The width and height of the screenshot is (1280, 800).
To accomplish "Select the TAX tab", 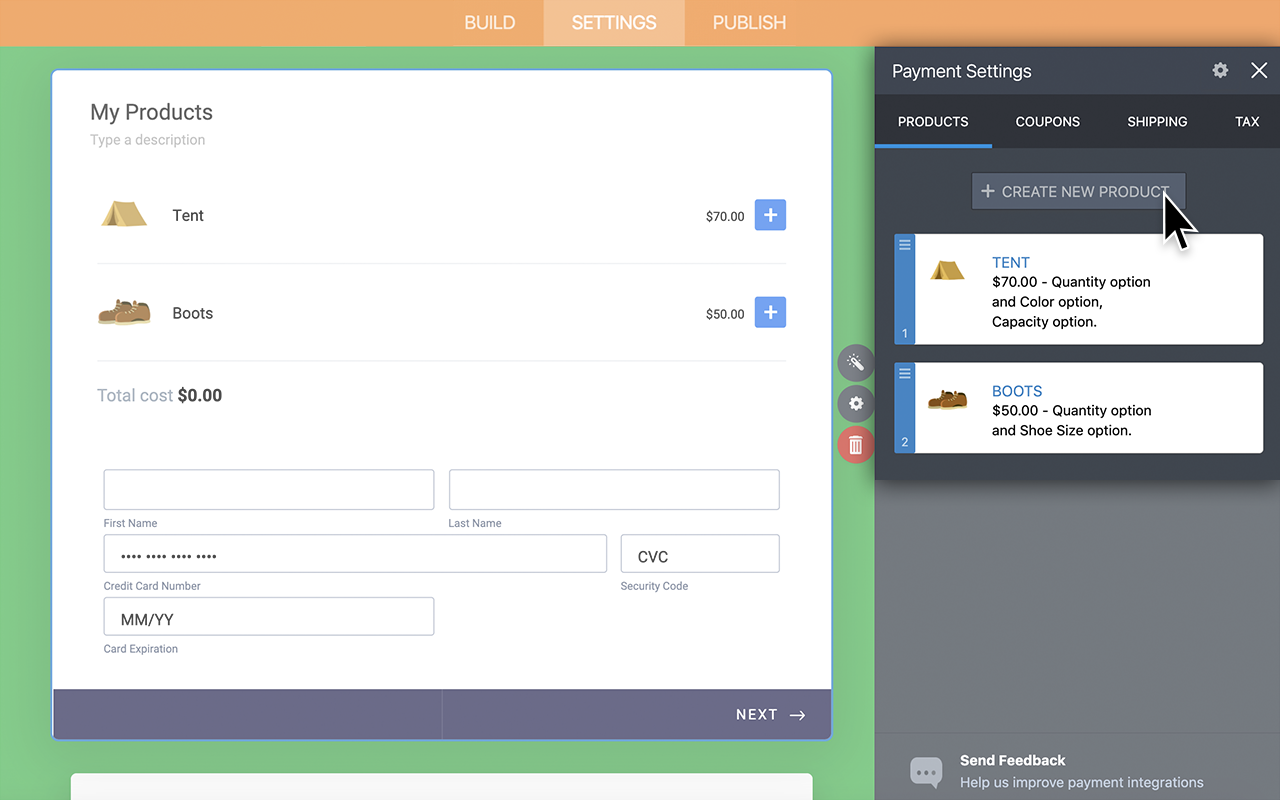I will [1247, 121].
